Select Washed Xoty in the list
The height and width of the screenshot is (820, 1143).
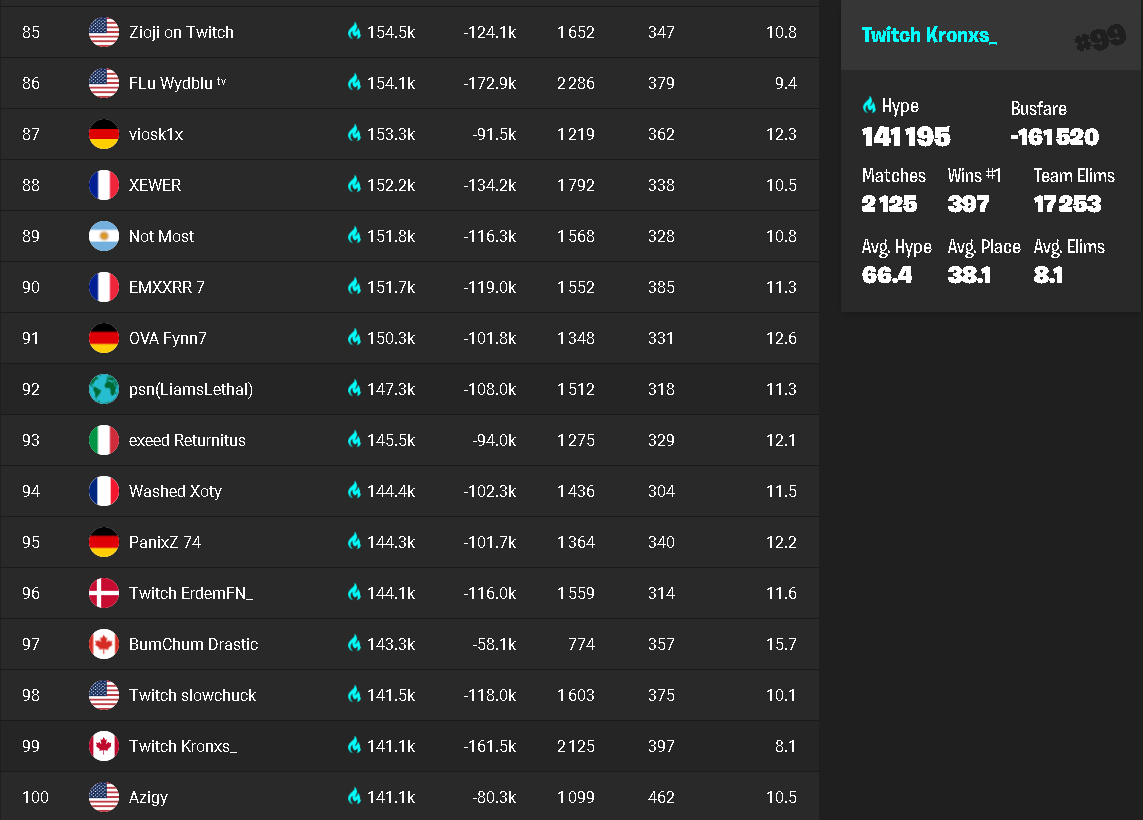[175, 491]
